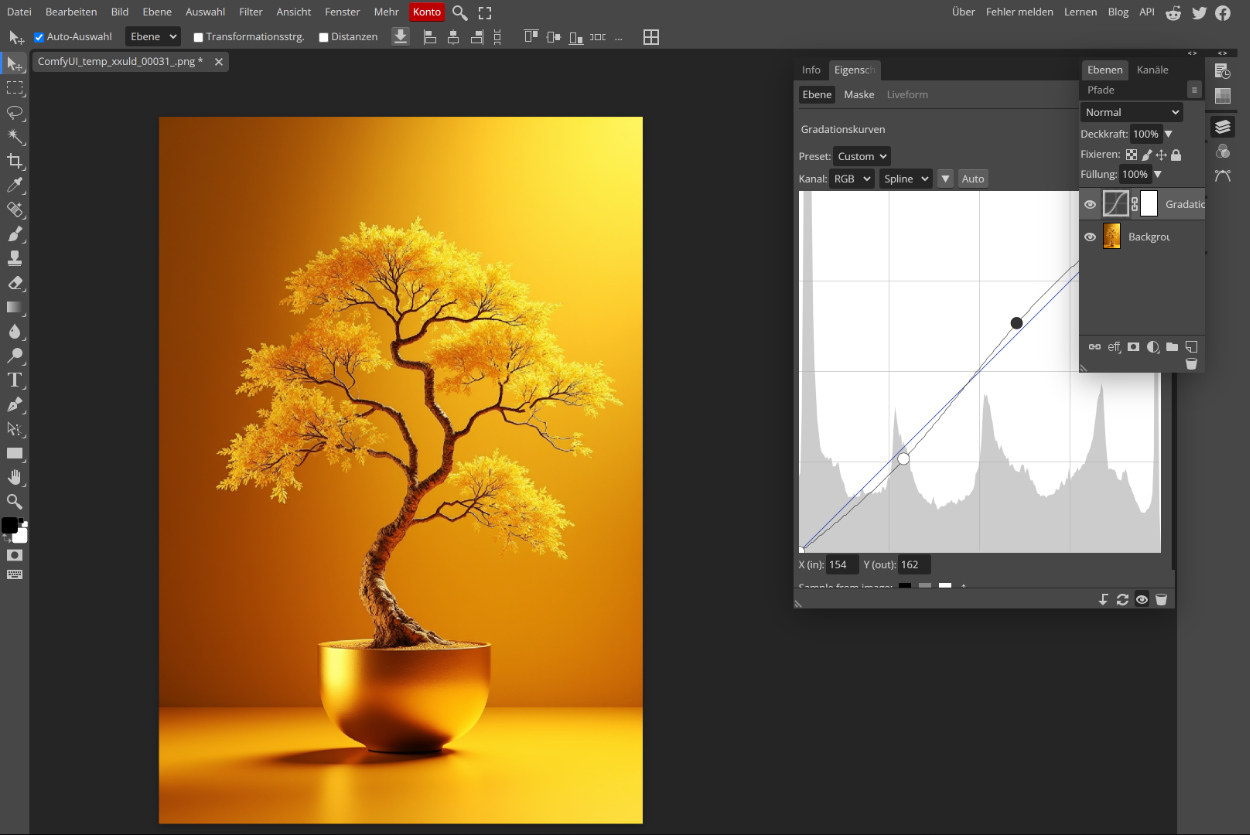
Task: Select the Eyedropper tool
Action: (x=15, y=186)
